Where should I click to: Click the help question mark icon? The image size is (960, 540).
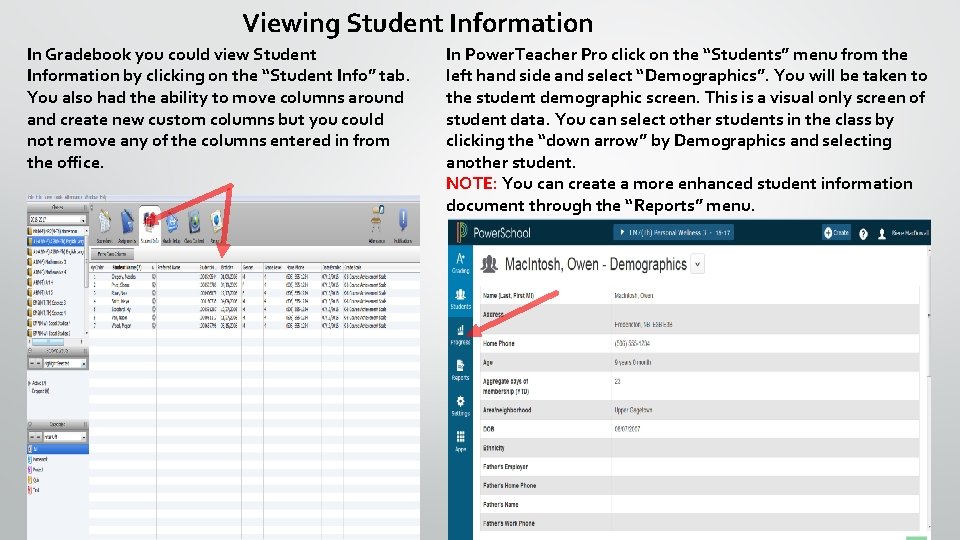coord(863,233)
